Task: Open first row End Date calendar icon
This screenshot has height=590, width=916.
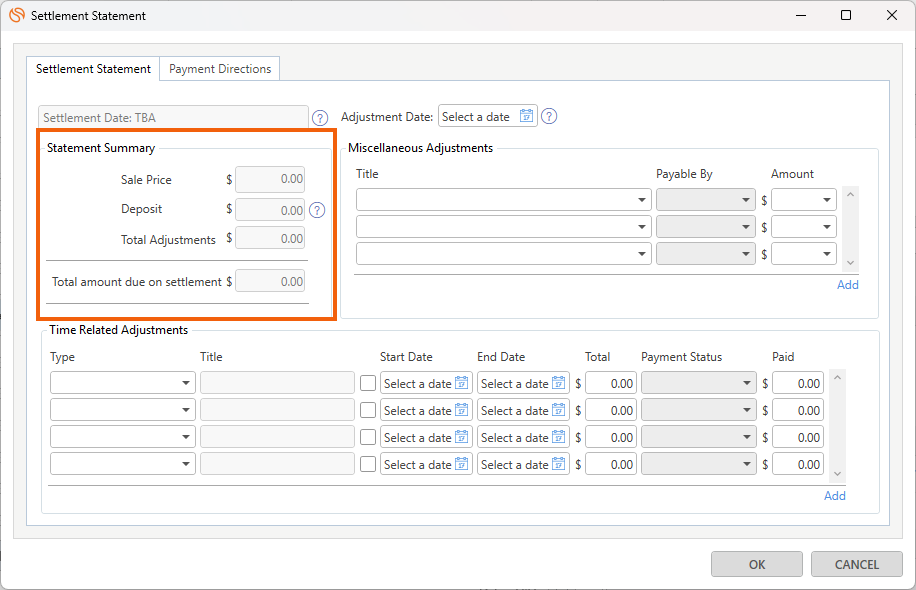Action: [x=559, y=383]
